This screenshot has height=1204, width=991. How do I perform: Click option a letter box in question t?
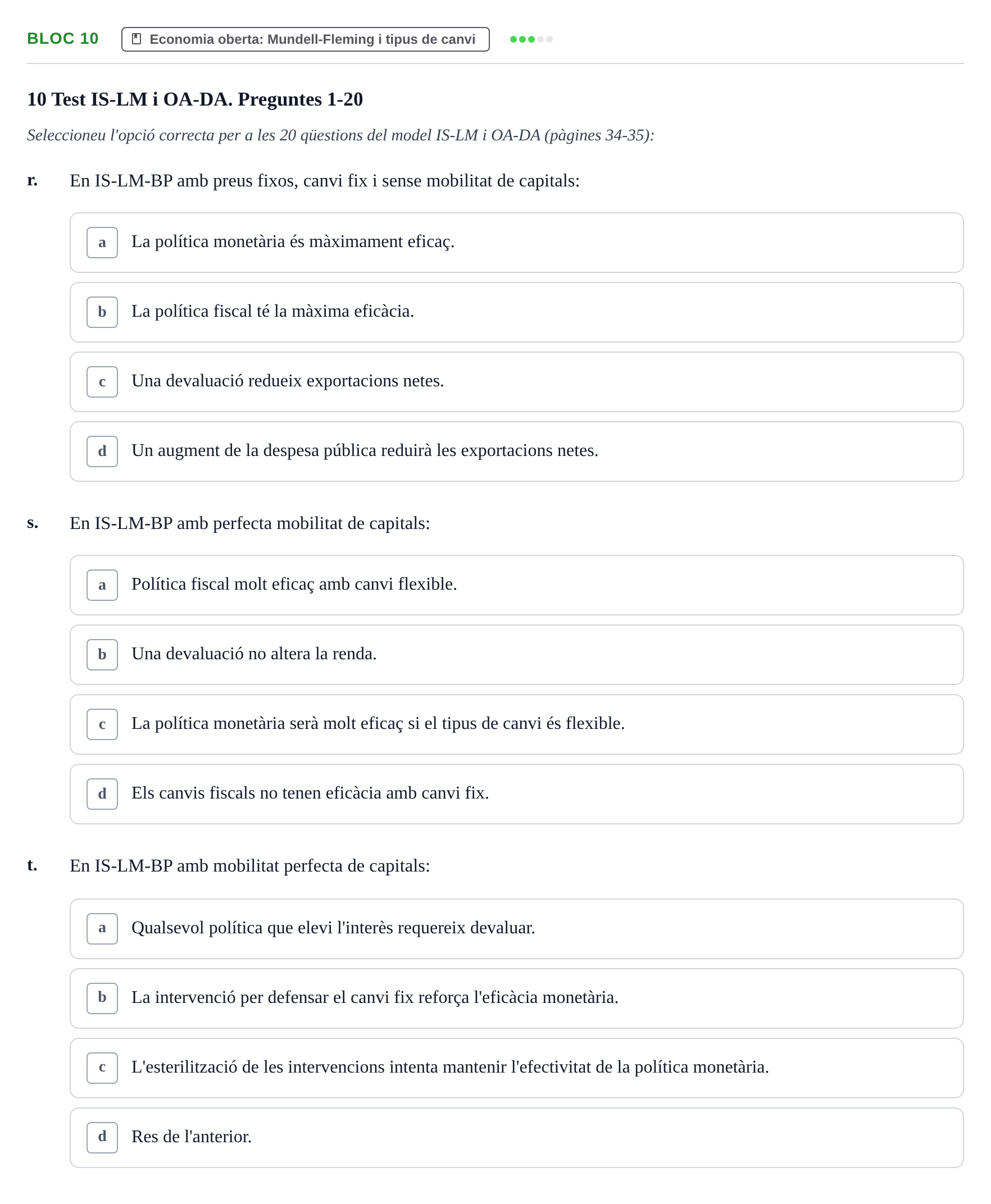point(102,928)
